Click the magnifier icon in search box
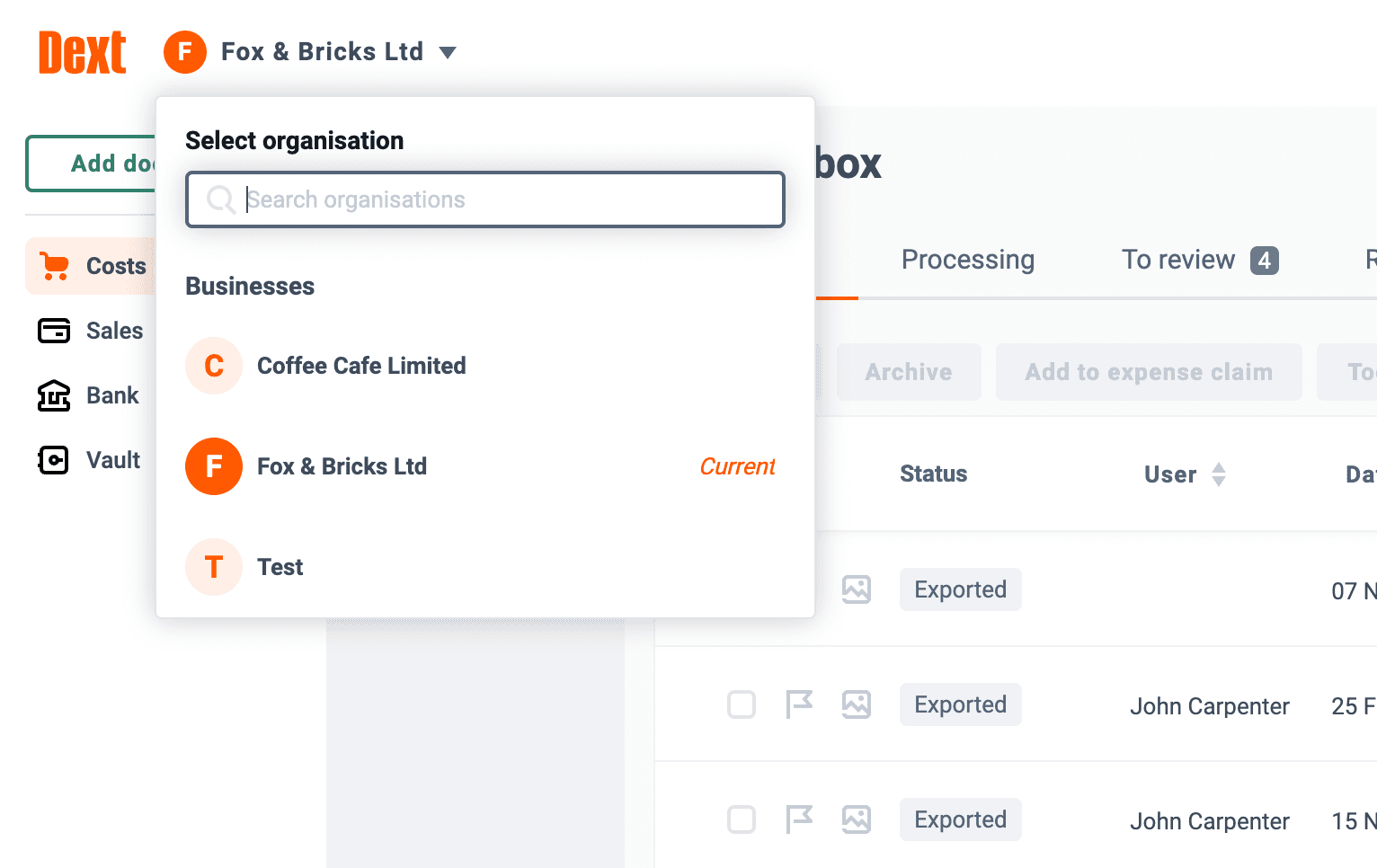Image resolution: width=1377 pixels, height=868 pixels. pos(221,199)
